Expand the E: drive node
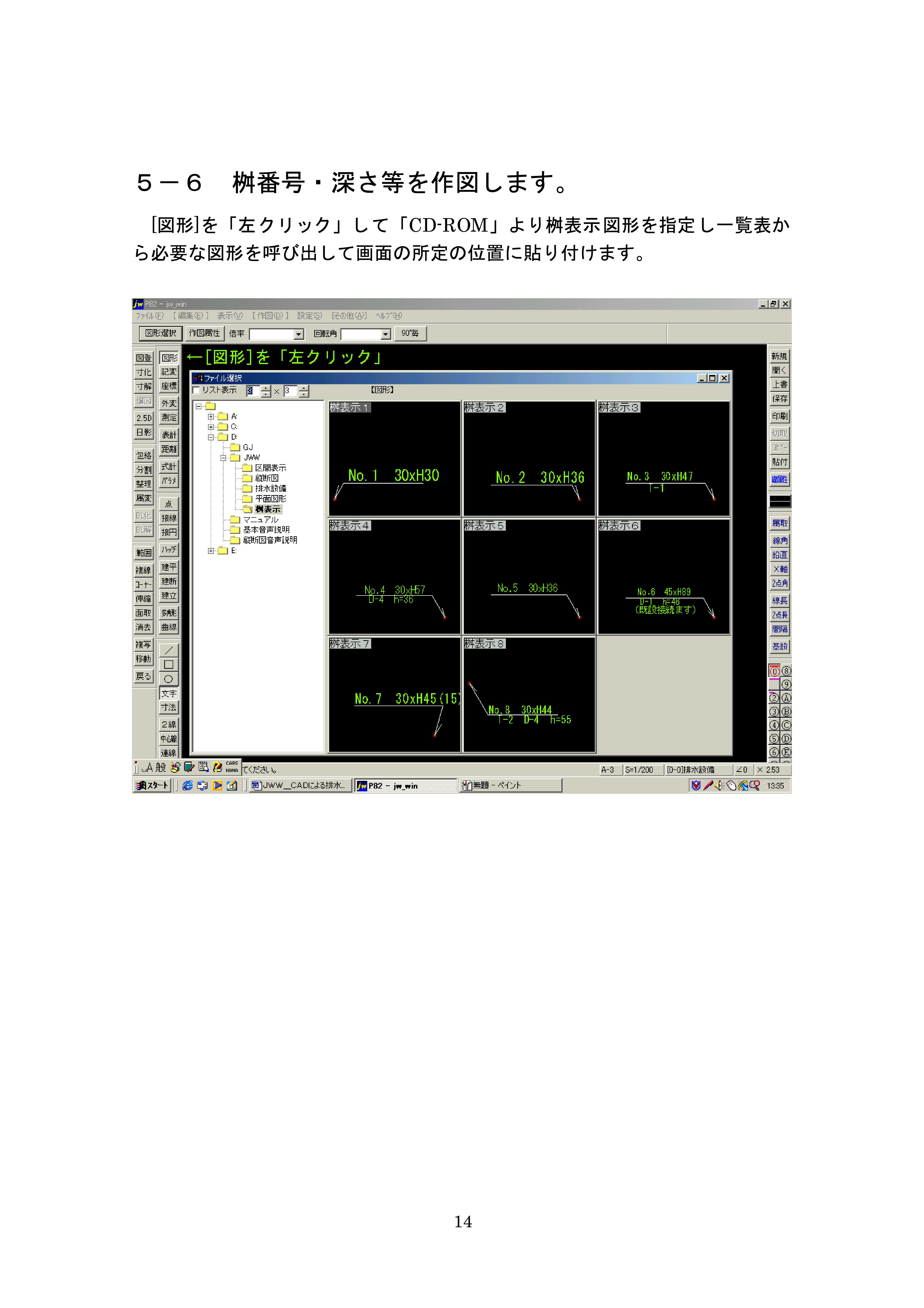 point(211,551)
